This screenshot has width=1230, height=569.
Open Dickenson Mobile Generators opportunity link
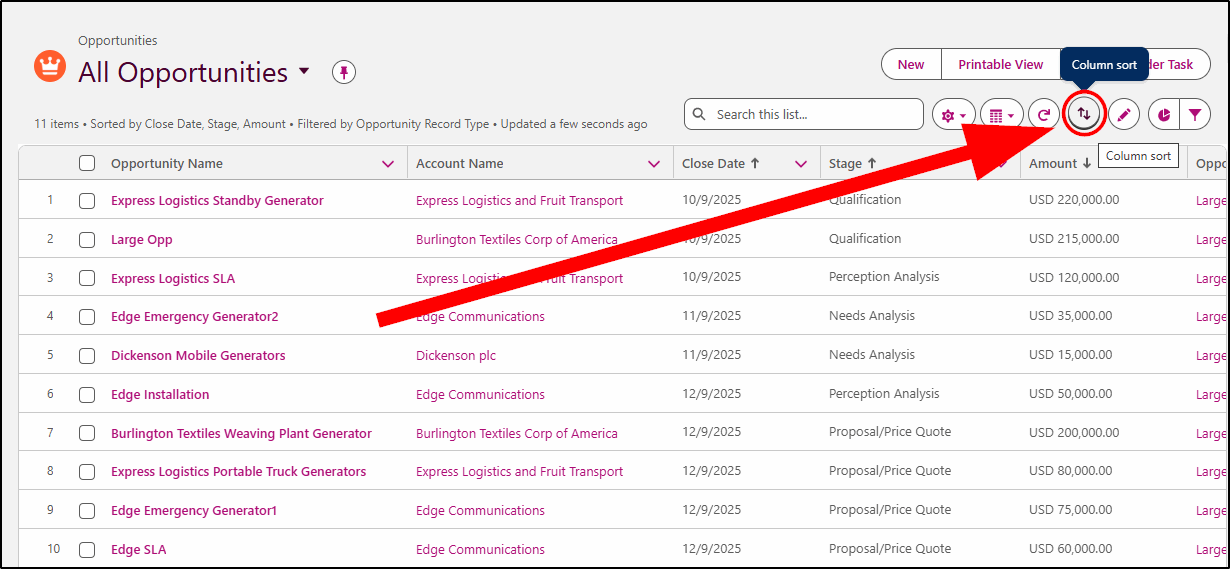198,356
